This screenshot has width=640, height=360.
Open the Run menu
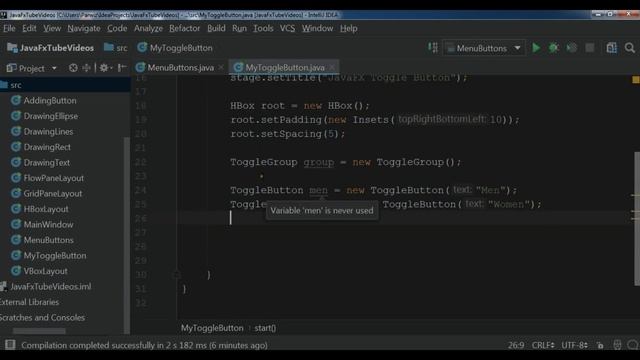(239, 28)
